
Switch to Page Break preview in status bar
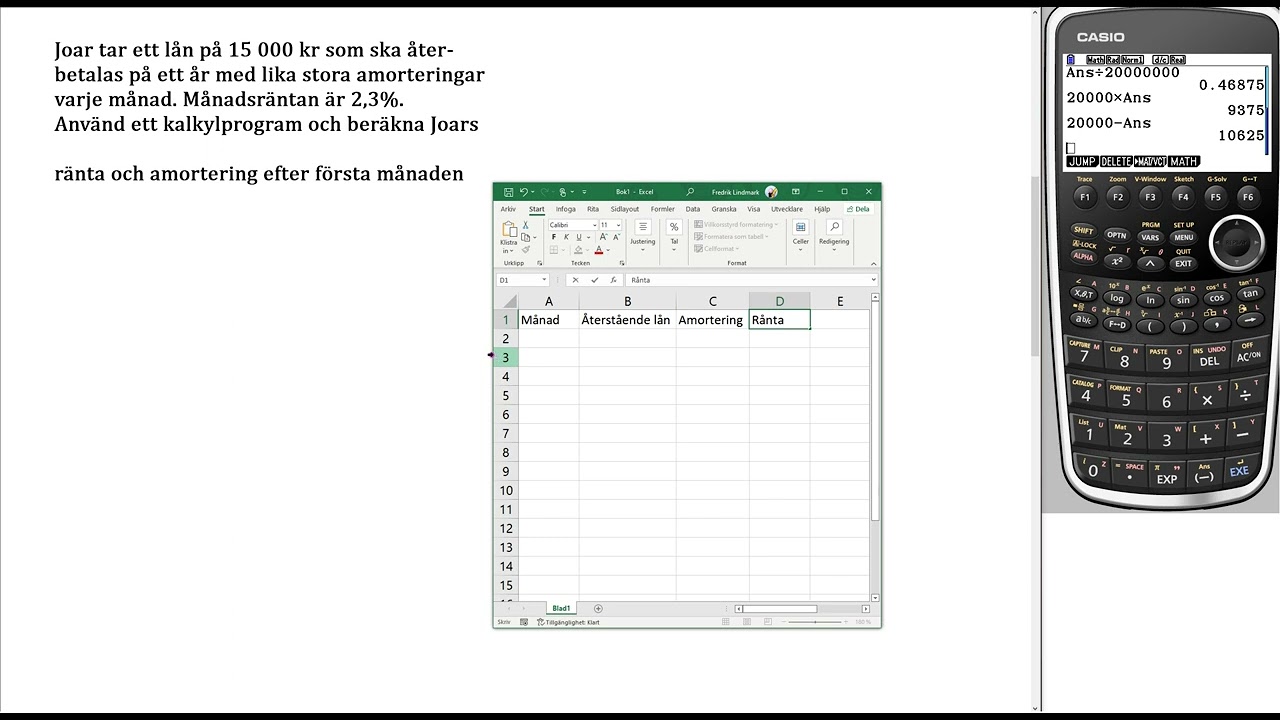pos(768,622)
